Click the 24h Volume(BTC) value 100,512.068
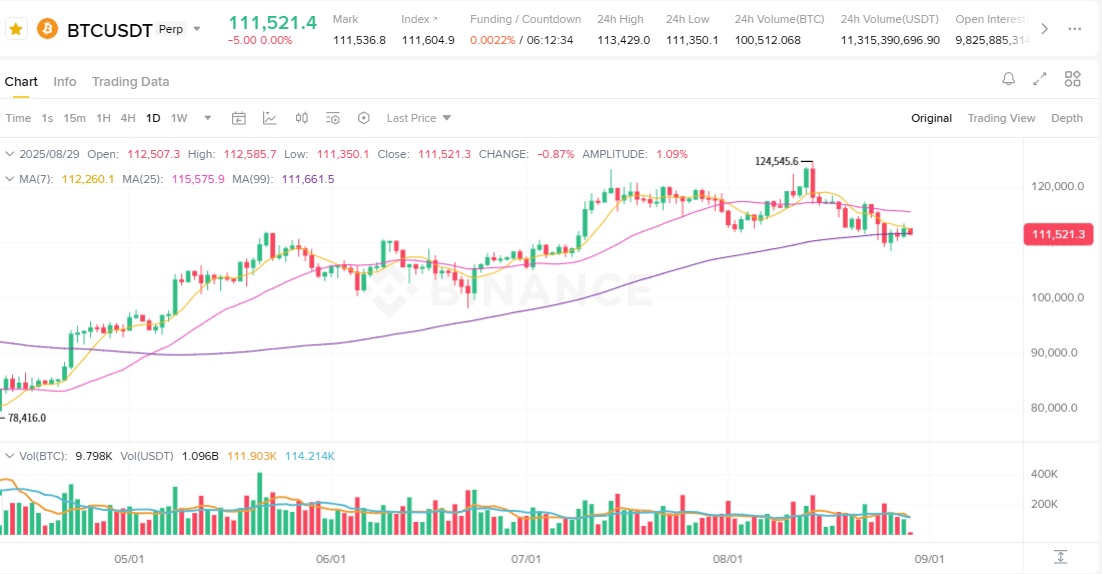The width and height of the screenshot is (1102, 574). (767, 40)
